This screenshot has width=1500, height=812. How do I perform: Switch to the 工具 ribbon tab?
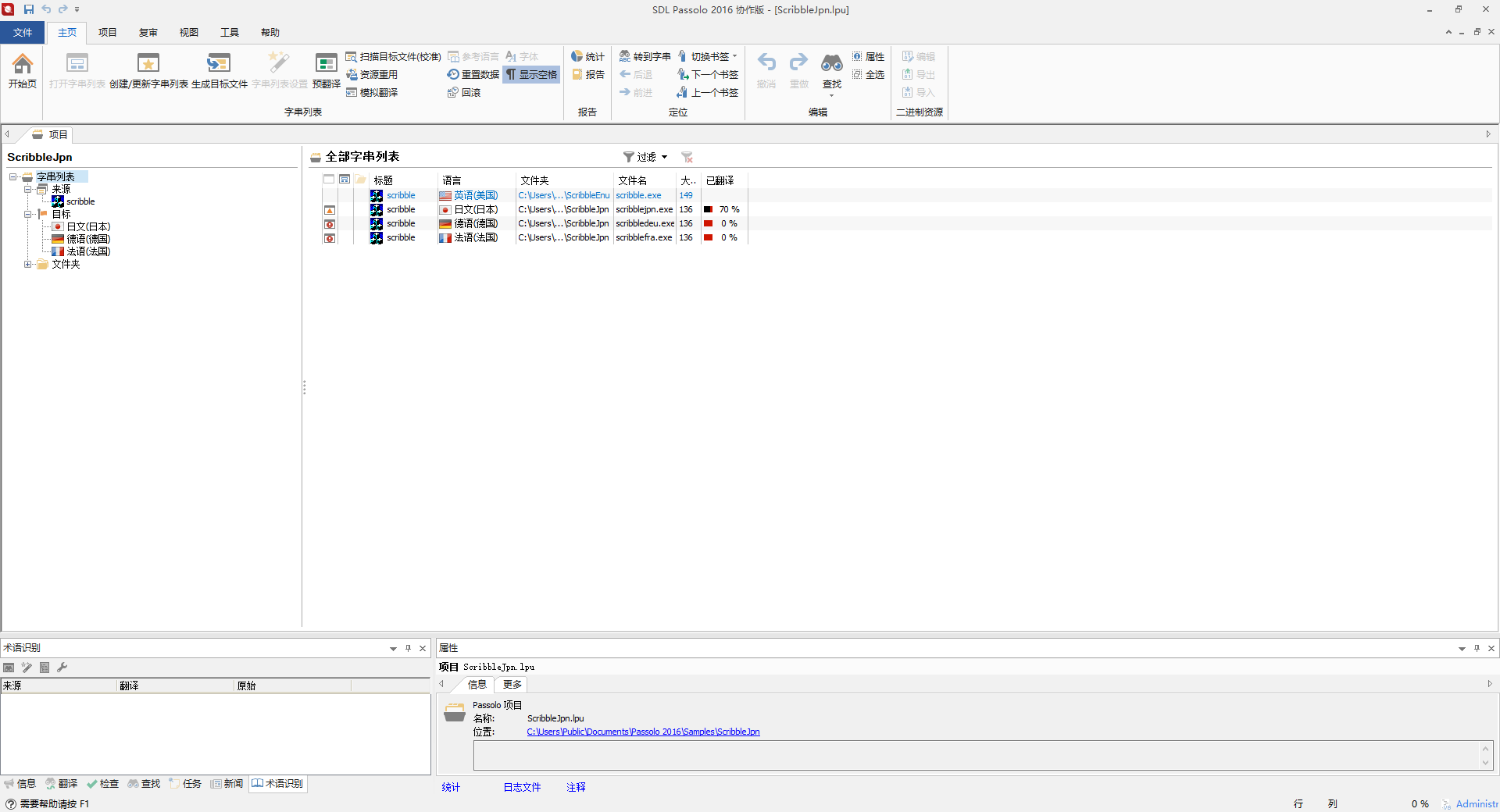click(229, 32)
